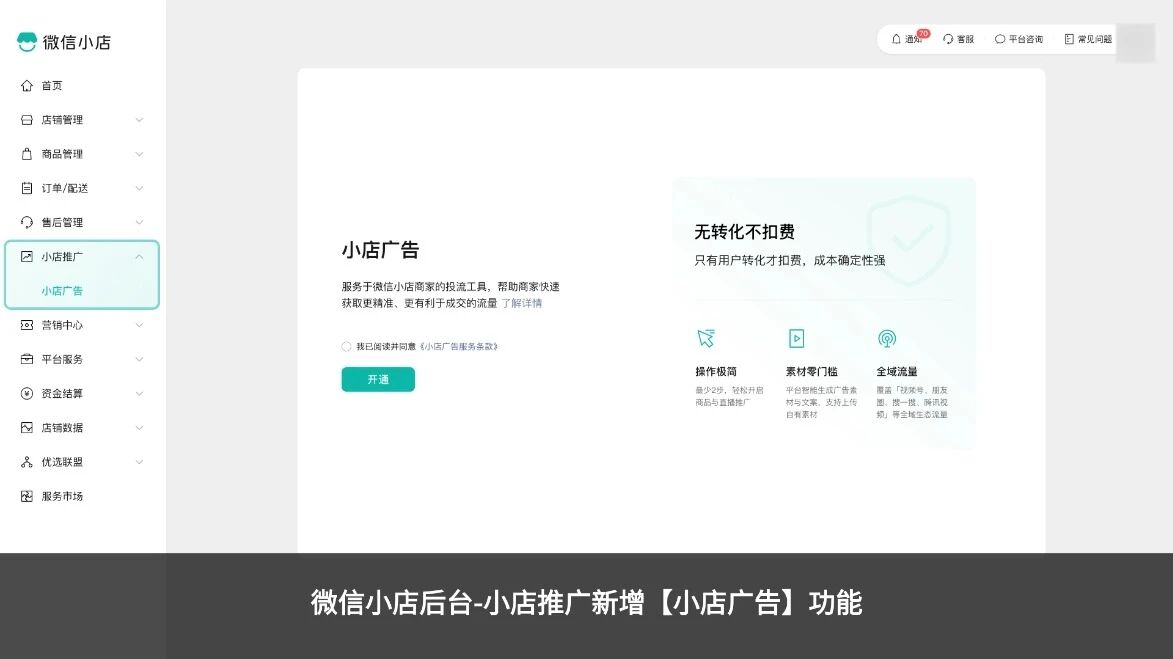Select 小店广告 submenu item
1173x659 pixels.
point(62,291)
